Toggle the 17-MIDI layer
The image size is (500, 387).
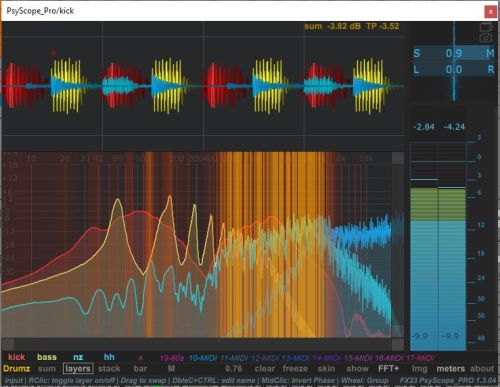pyautogui.click(x=420, y=358)
